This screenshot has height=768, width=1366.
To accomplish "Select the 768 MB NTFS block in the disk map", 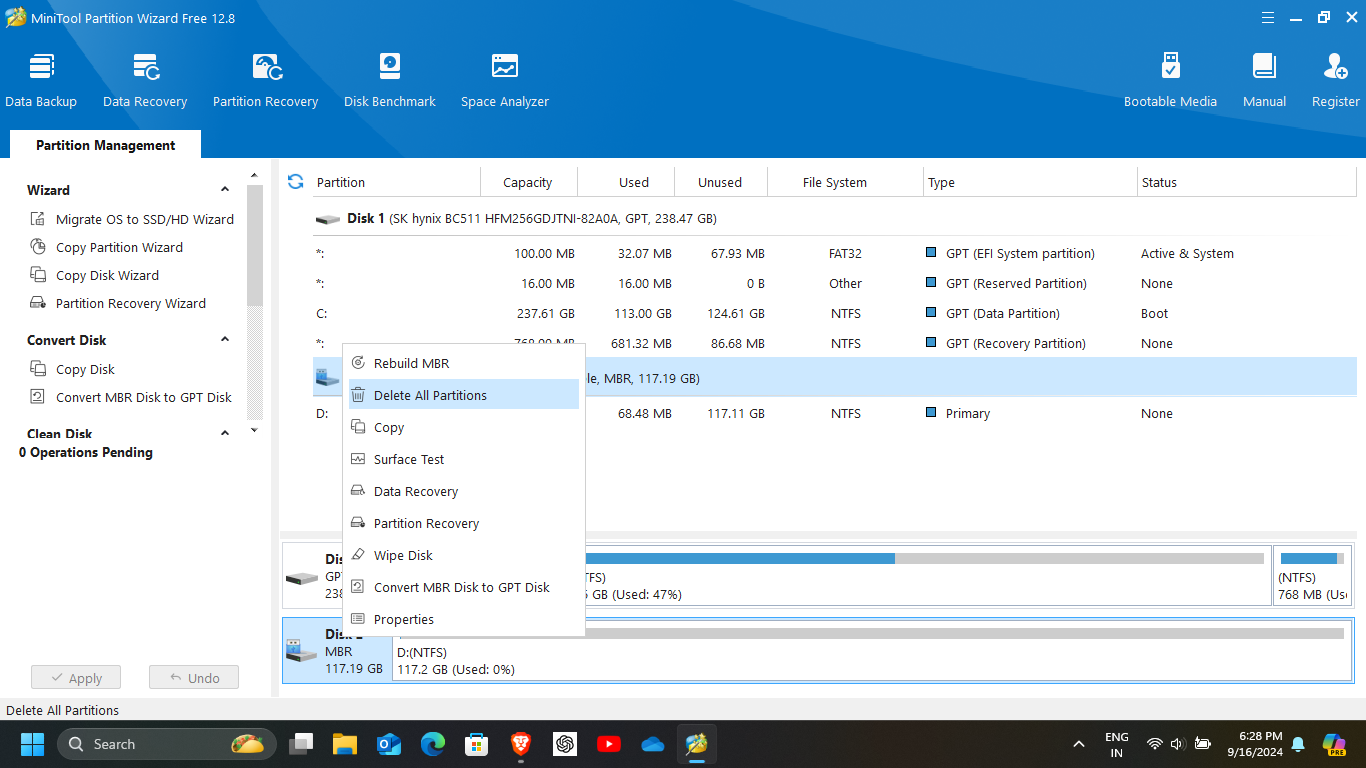I will (x=1313, y=576).
